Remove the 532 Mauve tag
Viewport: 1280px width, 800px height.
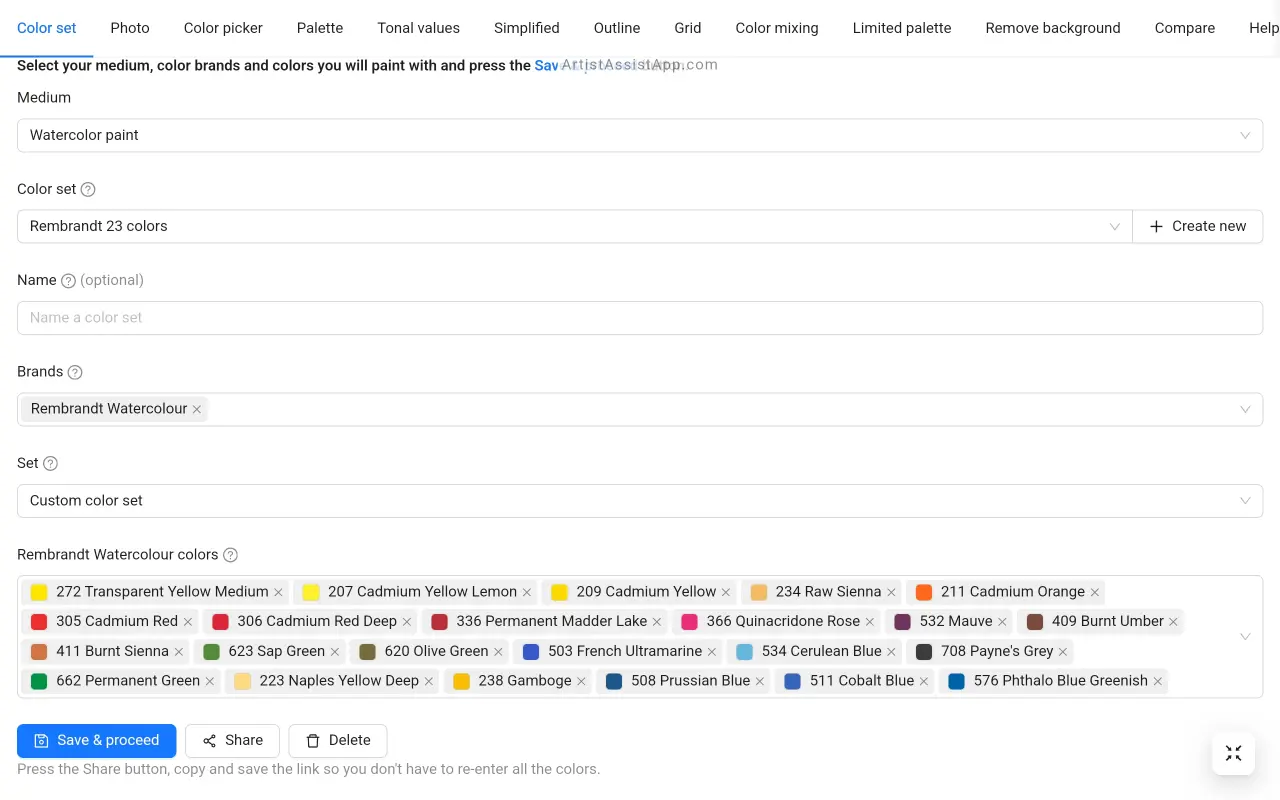[1002, 622]
